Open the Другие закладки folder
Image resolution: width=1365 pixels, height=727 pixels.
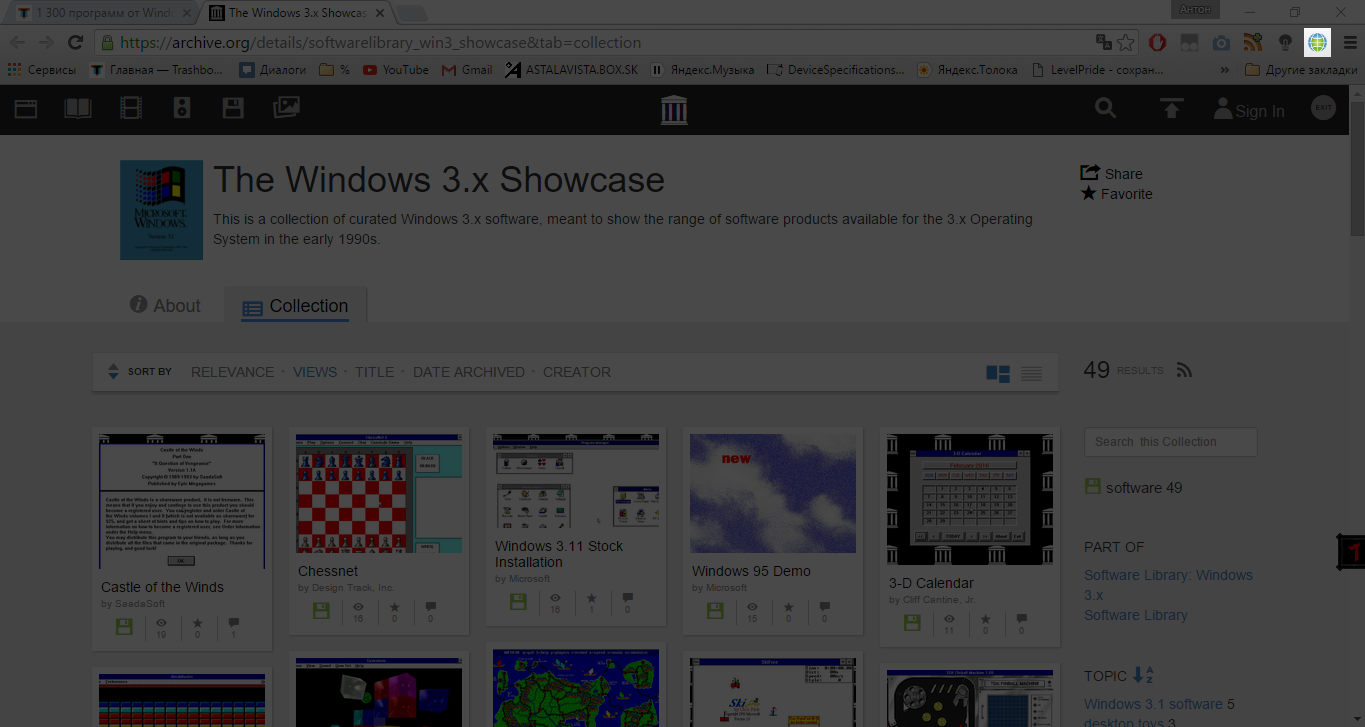click(x=1301, y=70)
